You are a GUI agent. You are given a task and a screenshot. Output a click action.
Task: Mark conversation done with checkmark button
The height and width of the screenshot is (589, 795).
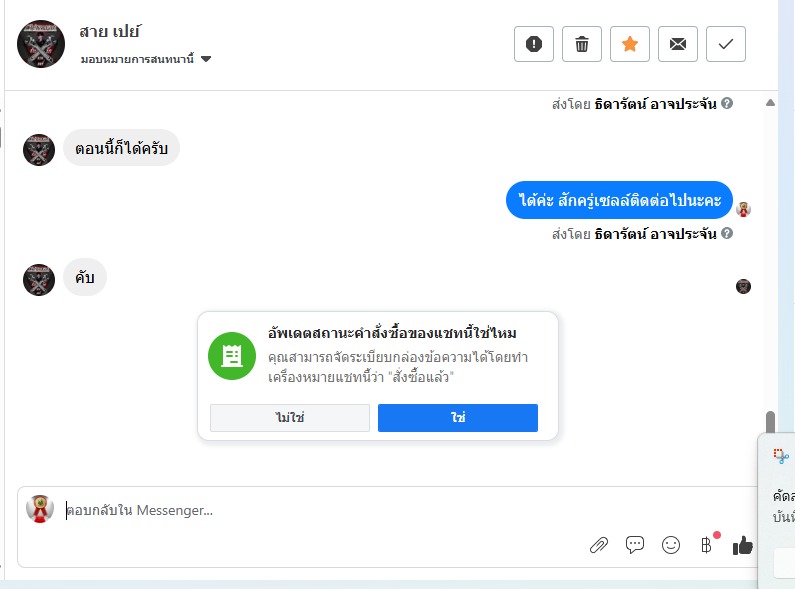click(726, 44)
